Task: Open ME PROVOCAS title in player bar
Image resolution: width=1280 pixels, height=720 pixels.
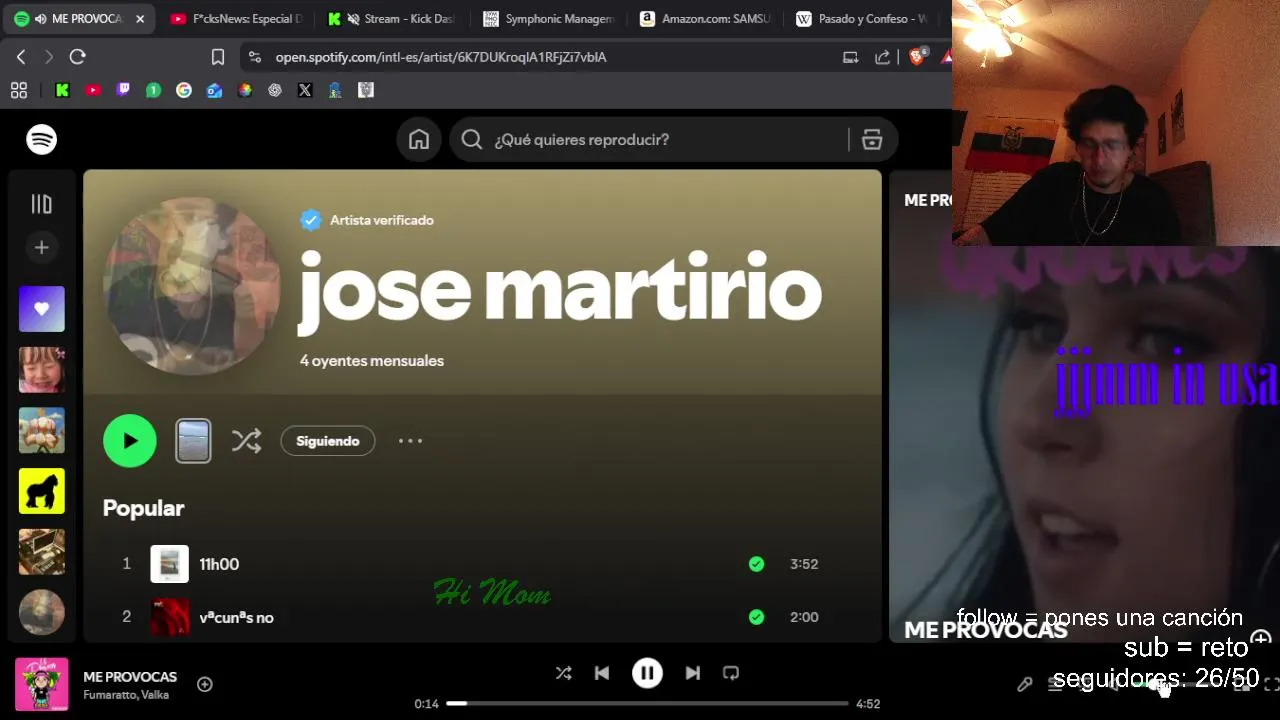Action: pos(130,677)
